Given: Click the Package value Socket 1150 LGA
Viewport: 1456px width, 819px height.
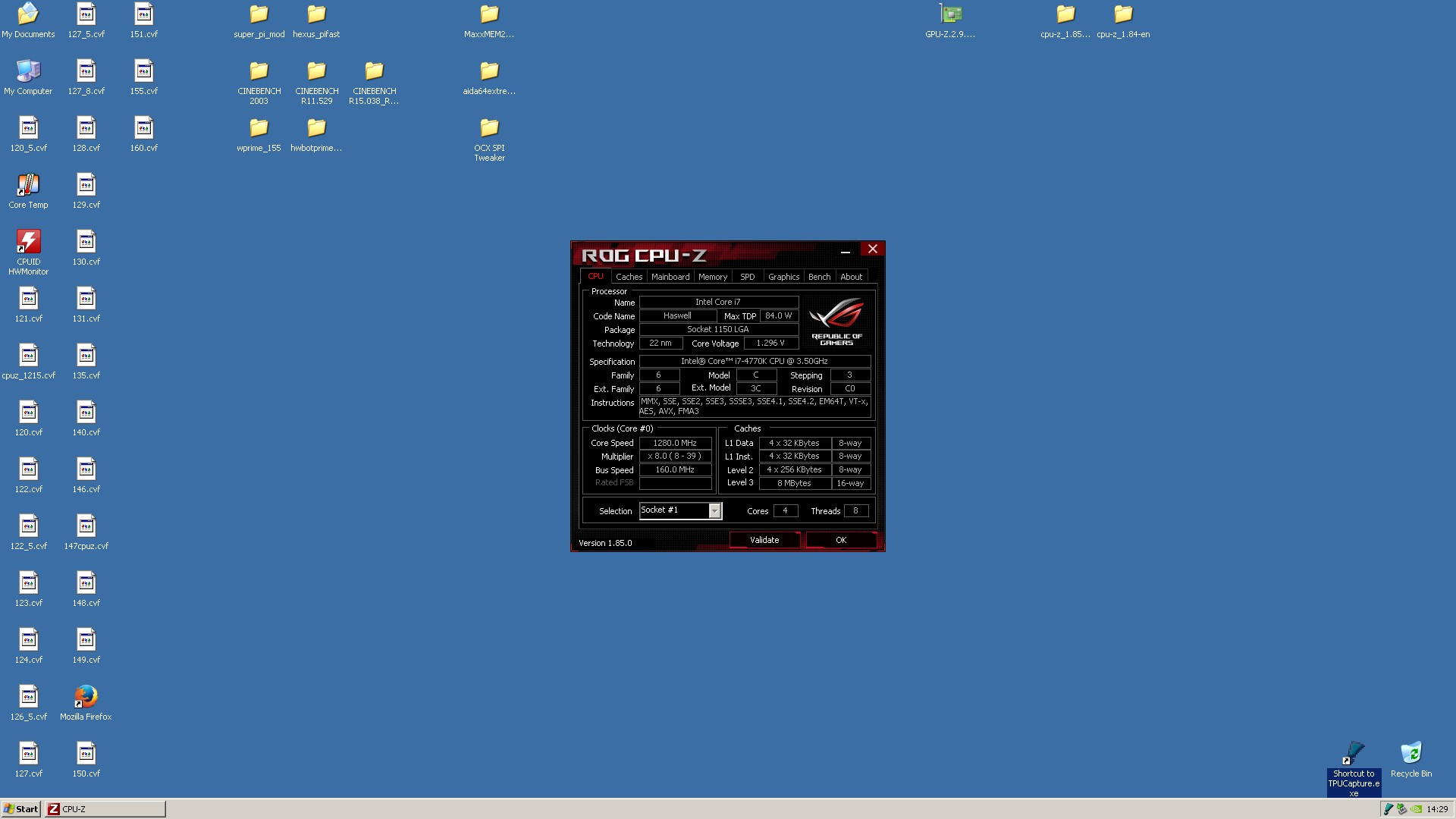Looking at the screenshot, I should pyautogui.click(x=718, y=330).
